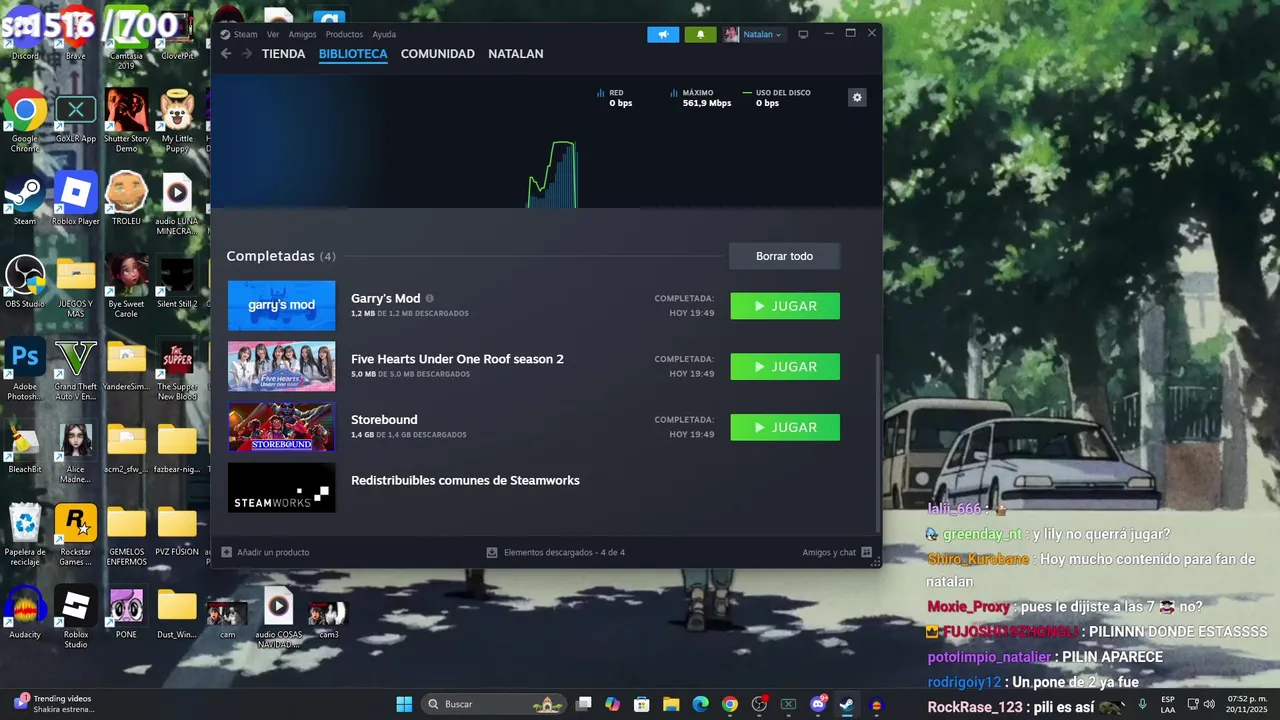
Task: Open the TROLEU desktop icon
Action: (x=126, y=200)
